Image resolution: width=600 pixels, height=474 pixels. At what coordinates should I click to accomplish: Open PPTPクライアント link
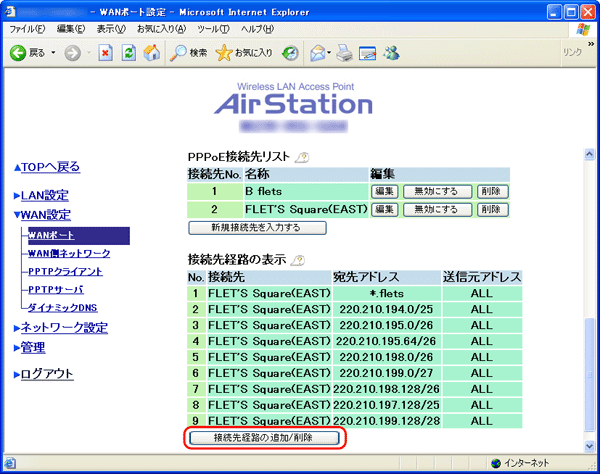point(65,272)
